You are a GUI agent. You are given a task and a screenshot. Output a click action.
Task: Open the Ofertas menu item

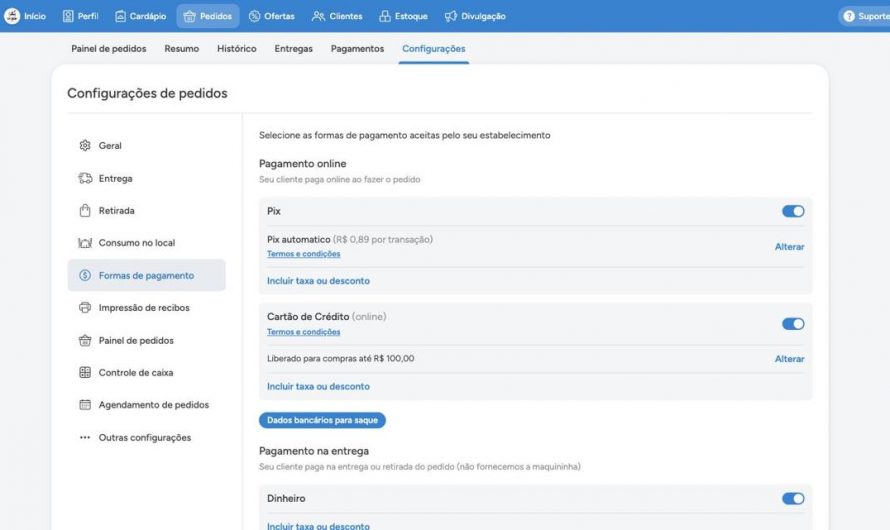[272, 16]
